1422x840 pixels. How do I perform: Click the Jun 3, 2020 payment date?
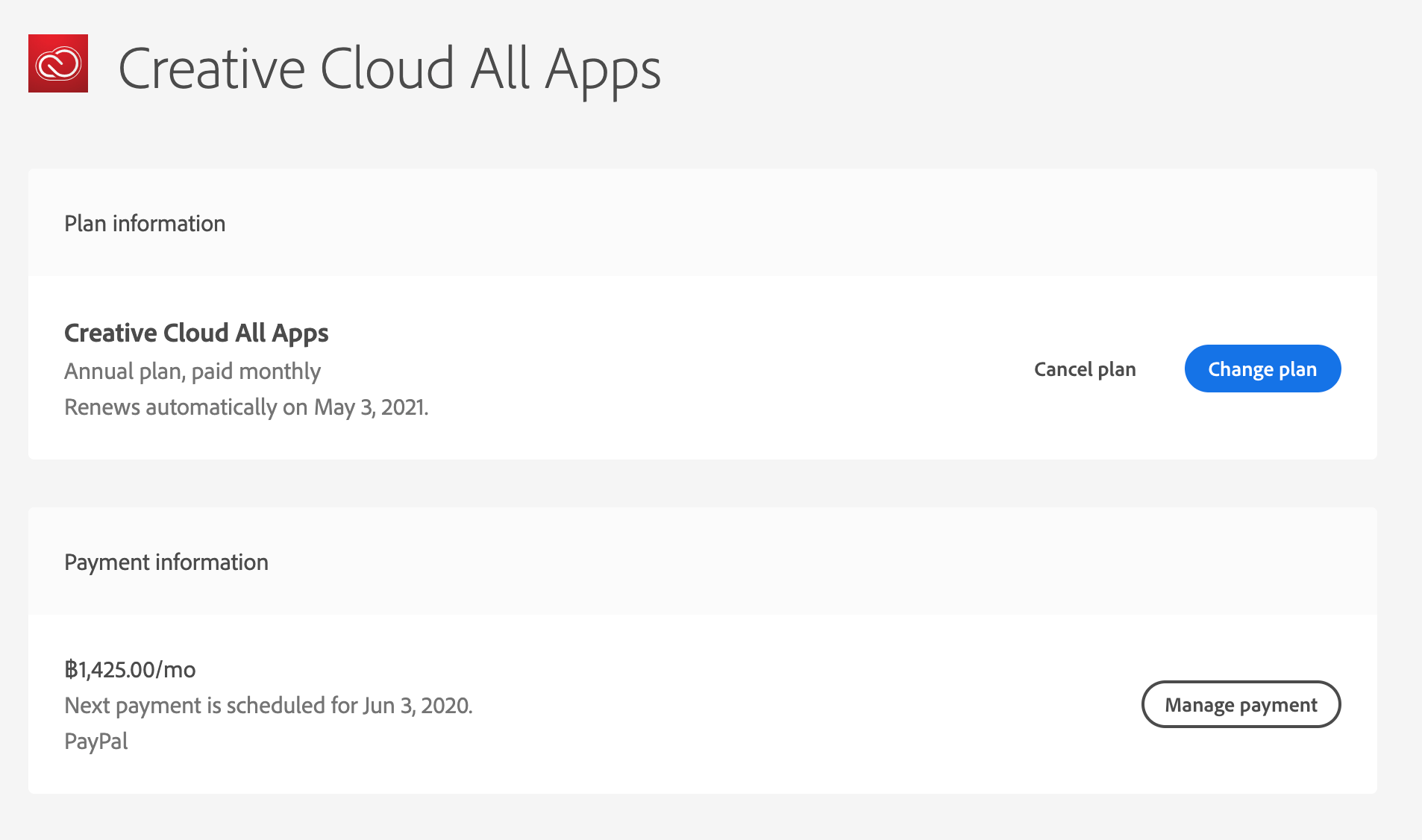pos(416,705)
